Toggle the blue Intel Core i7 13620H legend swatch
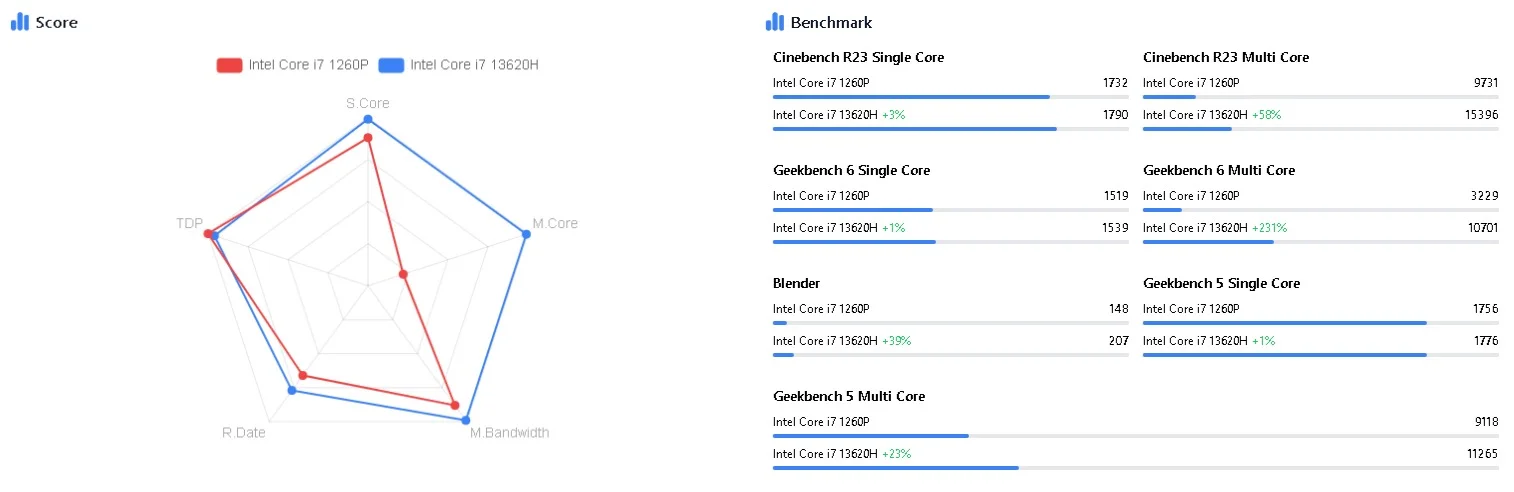This screenshot has height=492, width=1514. pyautogui.click(x=391, y=65)
